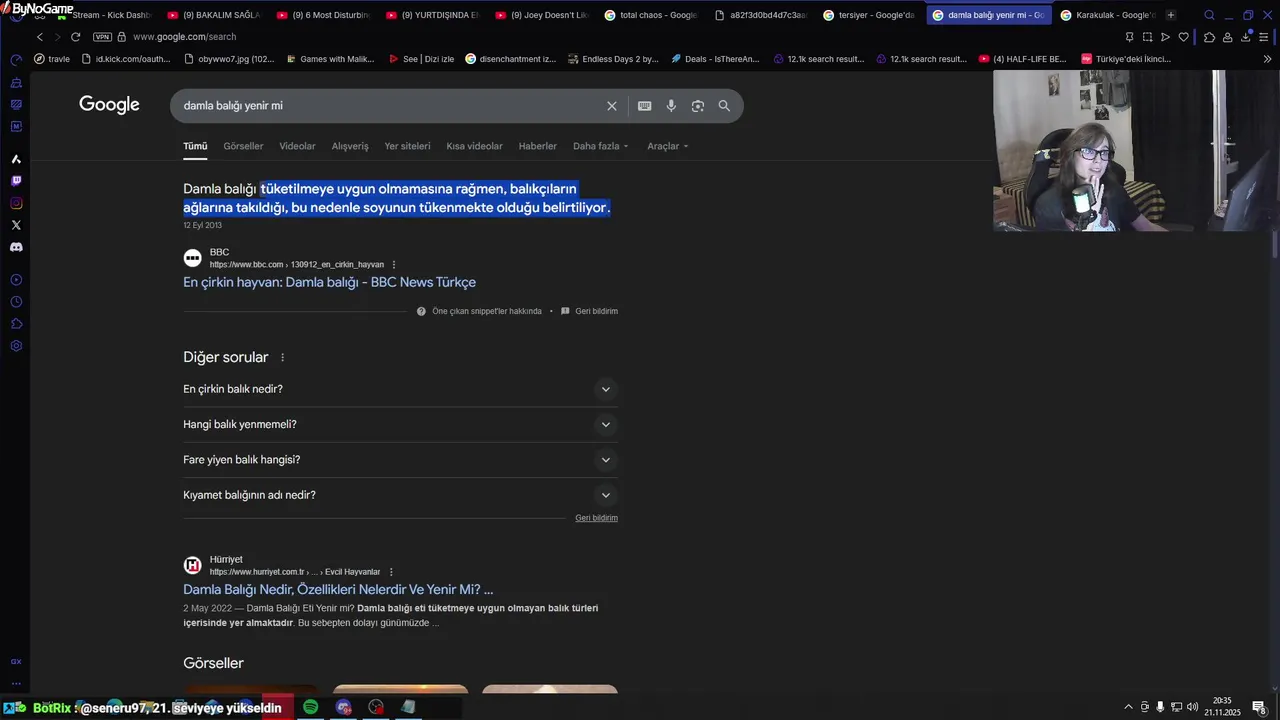The image size is (1280, 720).
Task: Click the magnifier search submit icon
Action: [724, 106]
